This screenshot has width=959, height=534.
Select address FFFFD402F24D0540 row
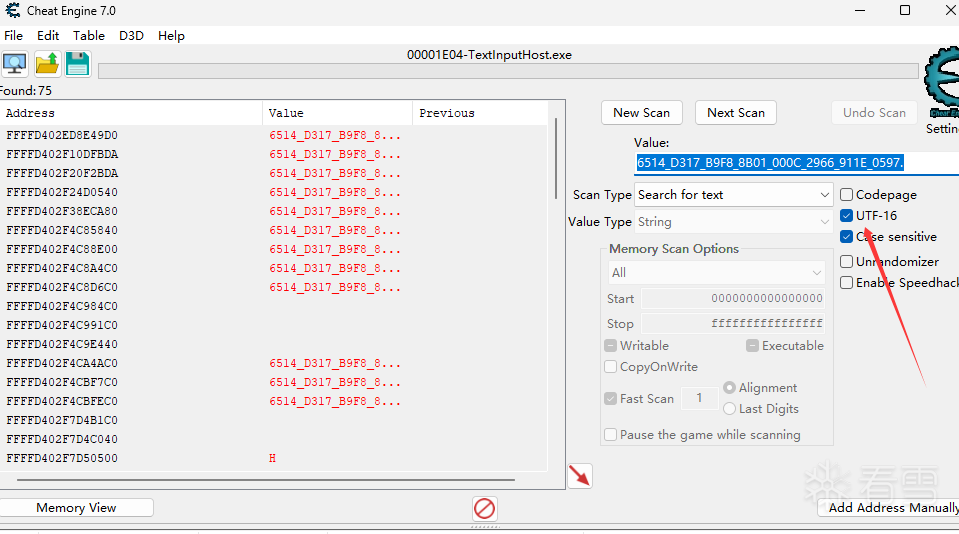(x=273, y=192)
